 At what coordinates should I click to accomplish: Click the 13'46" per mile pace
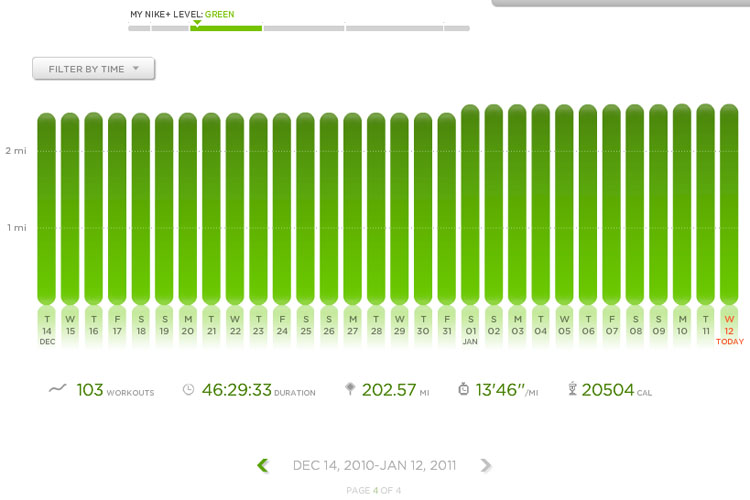(507, 390)
